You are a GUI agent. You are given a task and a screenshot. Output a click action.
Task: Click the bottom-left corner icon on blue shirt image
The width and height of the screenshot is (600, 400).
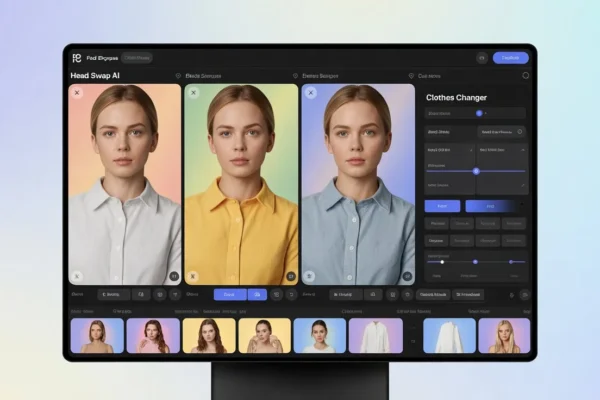310,275
